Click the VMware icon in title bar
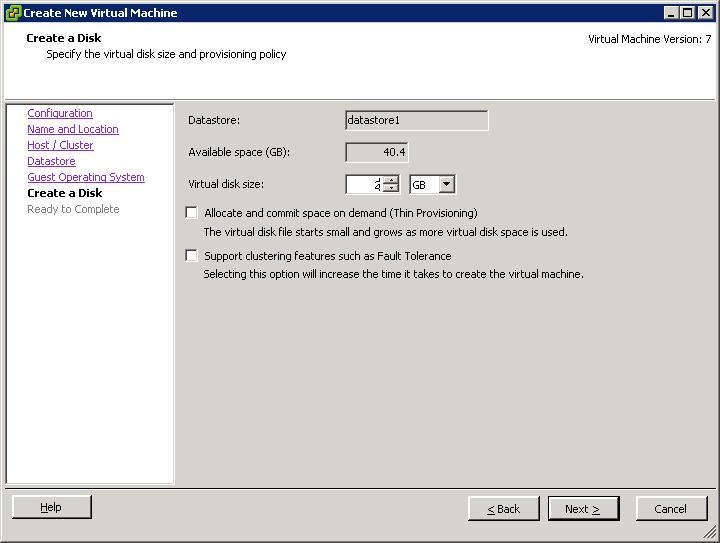Image resolution: width=720 pixels, height=543 pixels. 13,13
